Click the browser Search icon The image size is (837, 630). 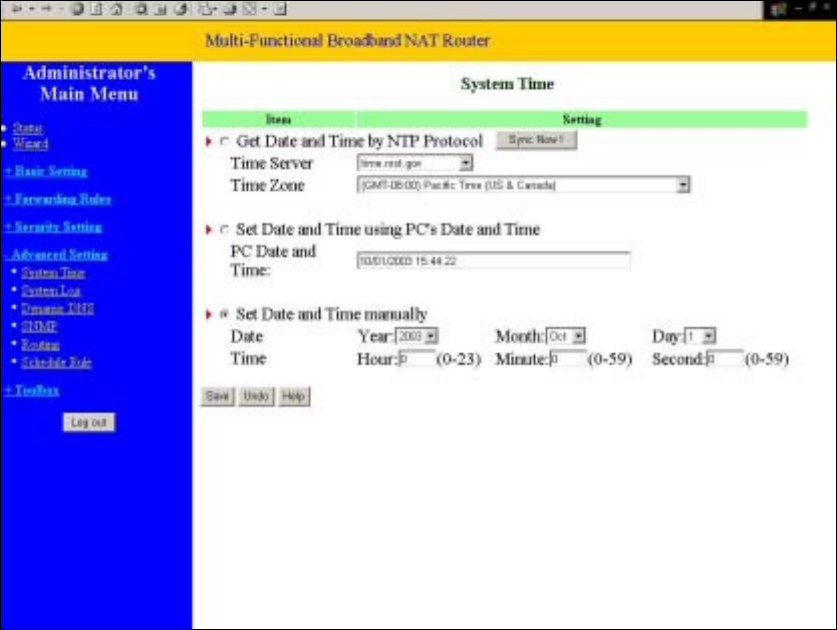coord(141,9)
